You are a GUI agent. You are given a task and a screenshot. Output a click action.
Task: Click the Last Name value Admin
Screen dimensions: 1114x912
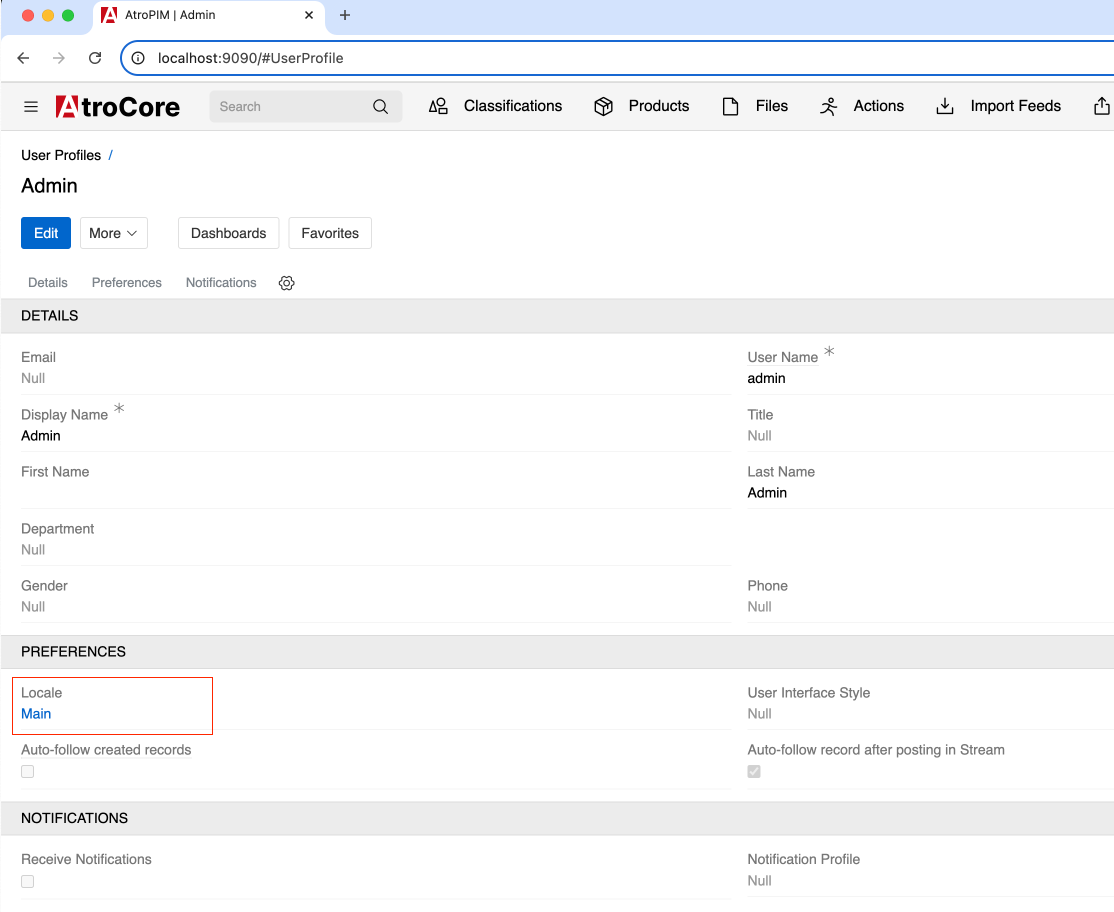(x=767, y=492)
